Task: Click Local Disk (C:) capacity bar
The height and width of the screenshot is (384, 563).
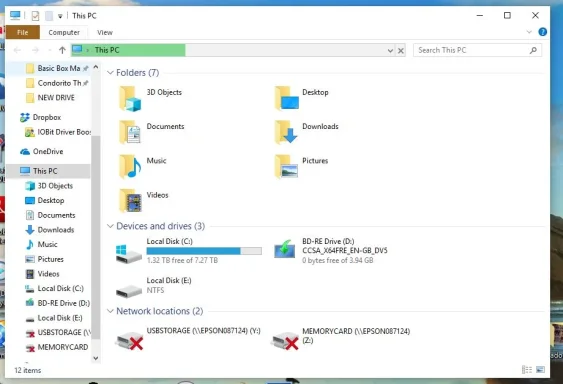Action: (x=204, y=251)
